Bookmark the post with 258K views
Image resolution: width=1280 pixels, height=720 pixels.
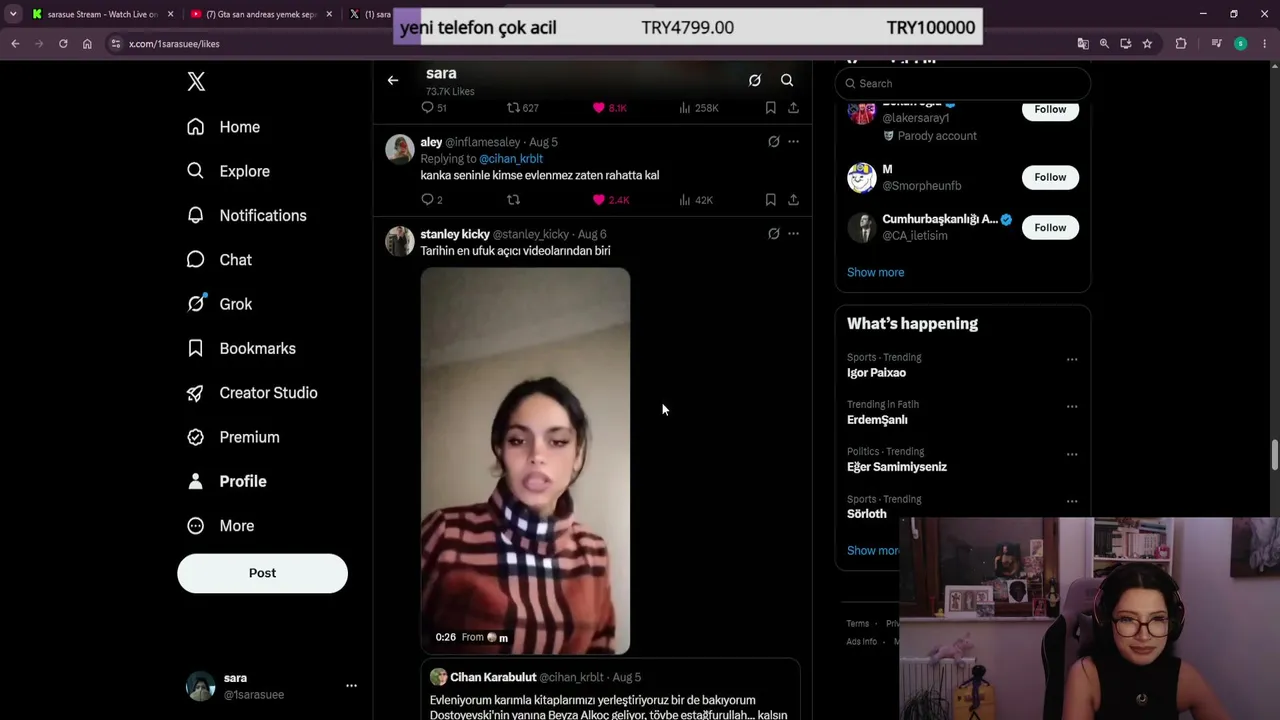770,108
